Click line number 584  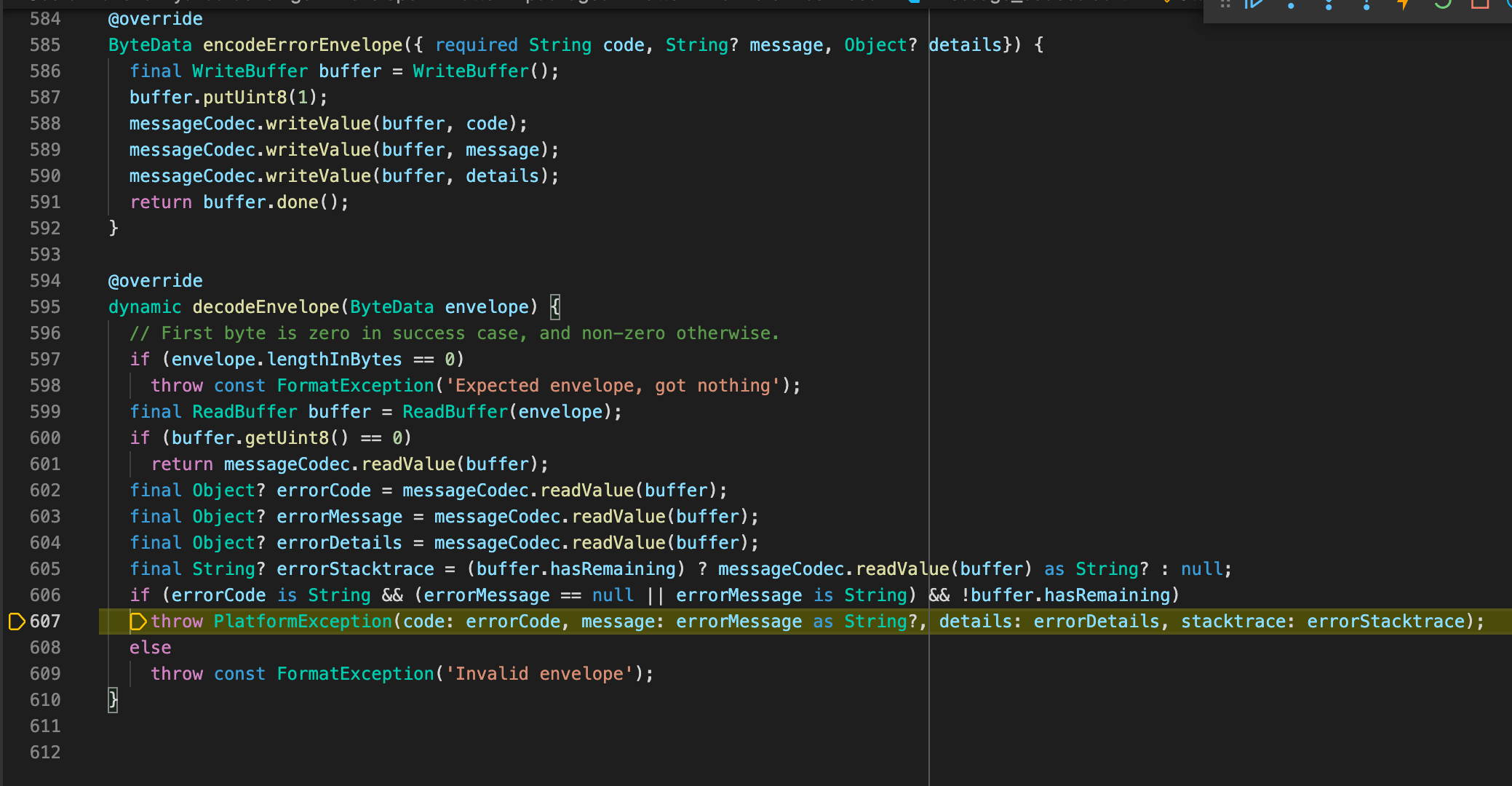[x=44, y=18]
